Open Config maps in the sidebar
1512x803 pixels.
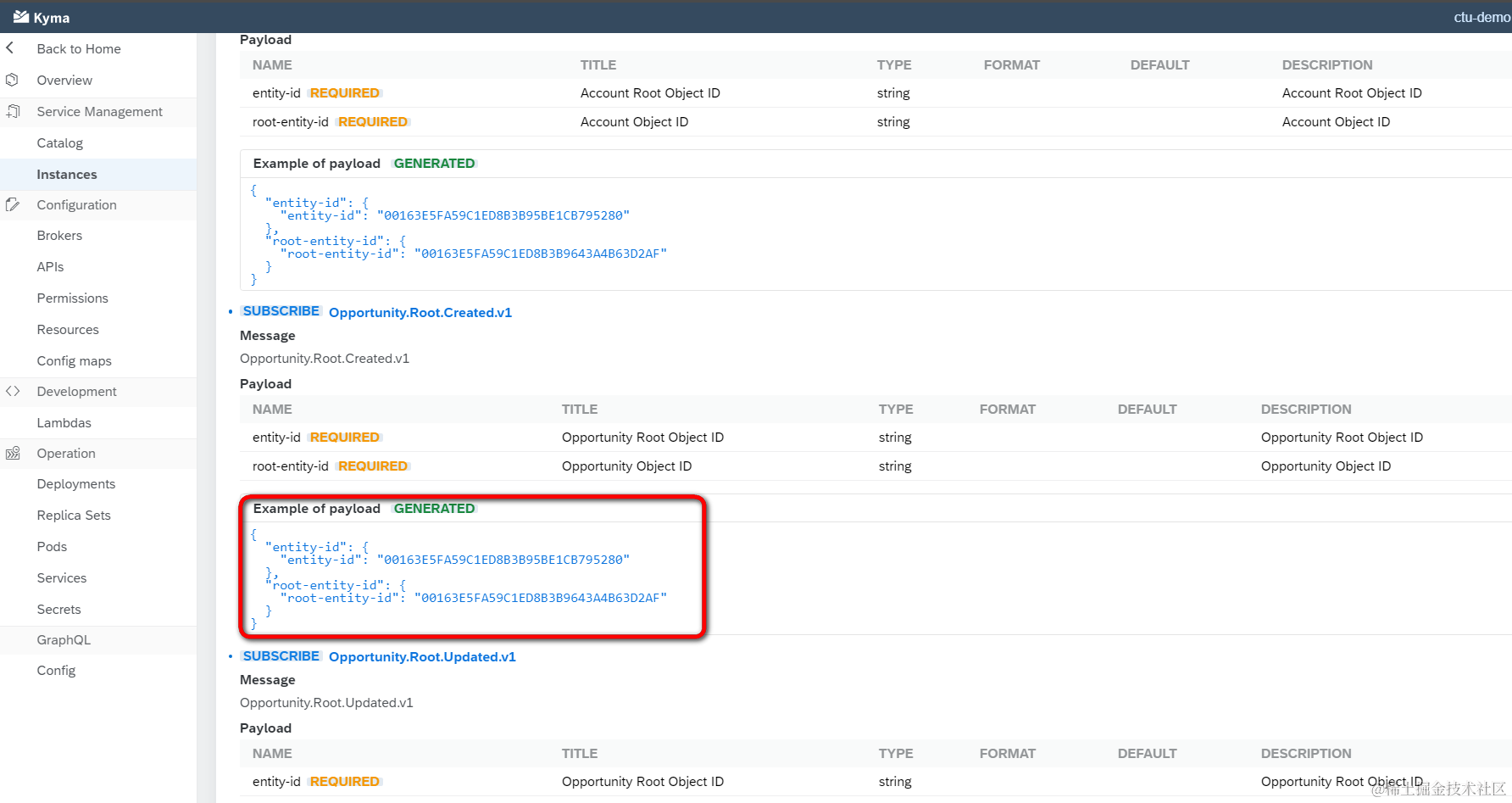(x=75, y=361)
